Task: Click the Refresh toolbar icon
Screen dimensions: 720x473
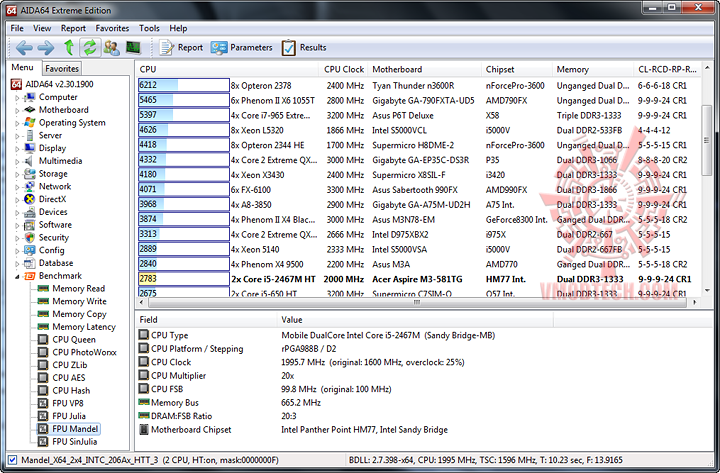Action: (x=90, y=47)
